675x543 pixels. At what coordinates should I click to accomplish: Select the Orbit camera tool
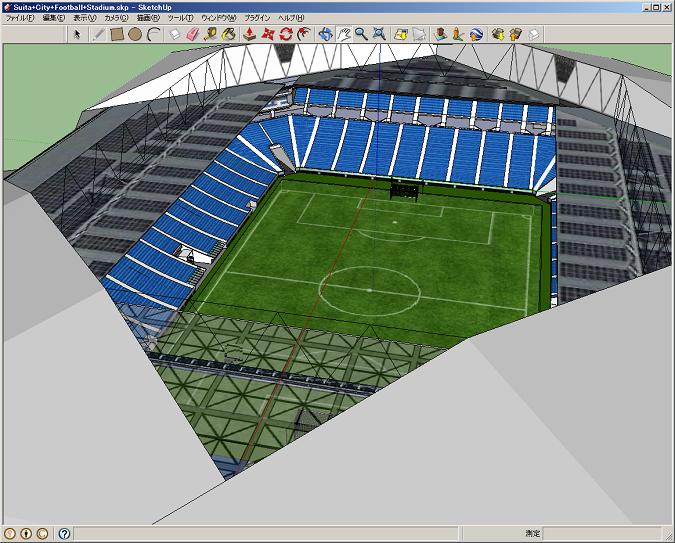point(325,34)
